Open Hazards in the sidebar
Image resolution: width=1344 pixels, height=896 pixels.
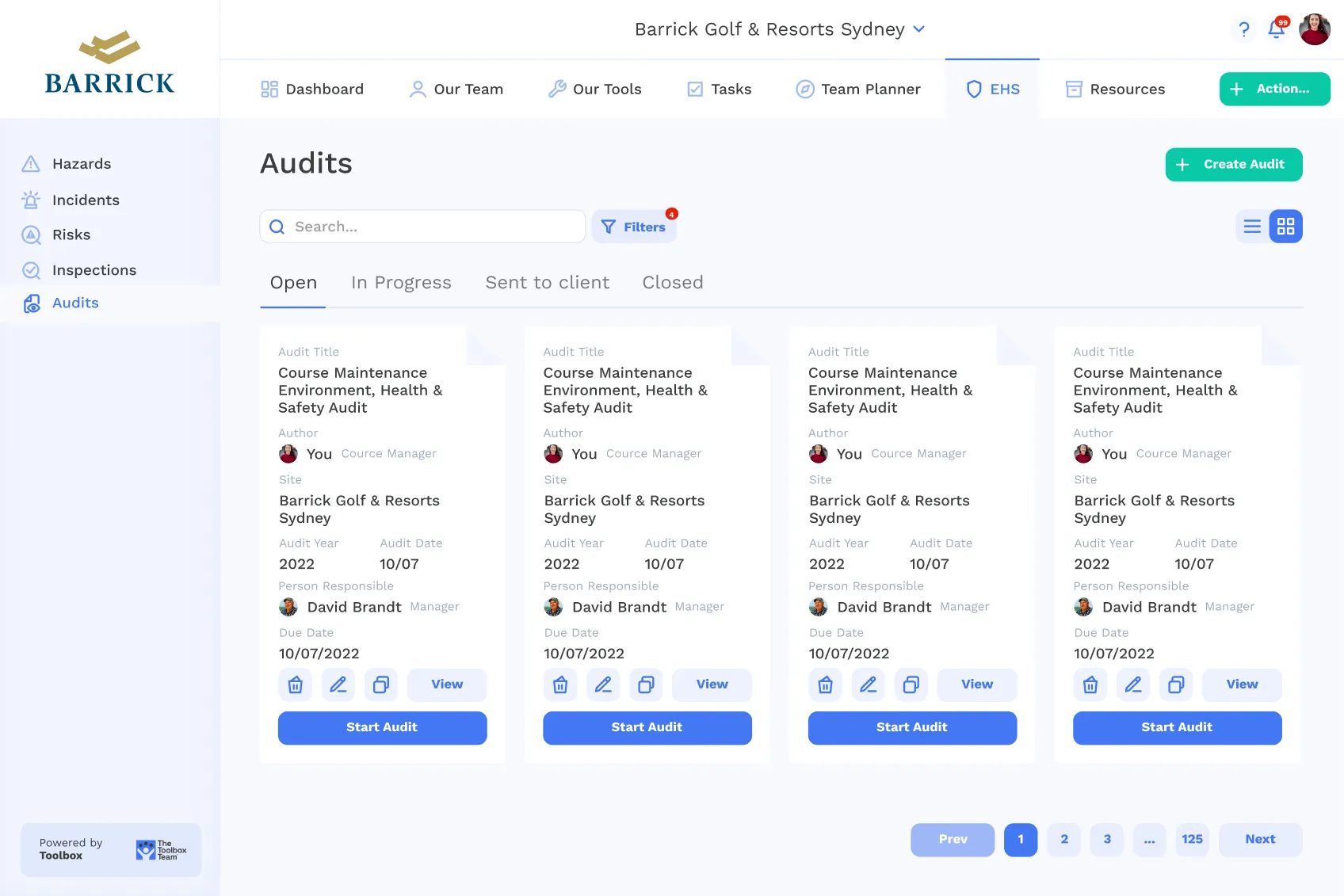(x=81, y=164)
